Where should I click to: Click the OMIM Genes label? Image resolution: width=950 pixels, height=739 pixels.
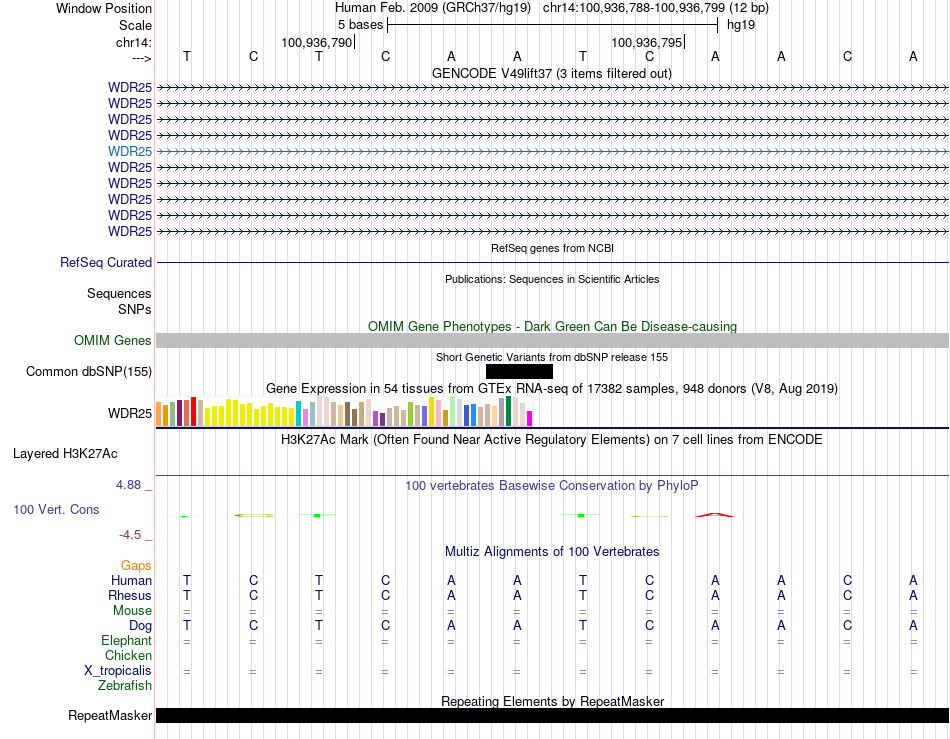(112, 340)
